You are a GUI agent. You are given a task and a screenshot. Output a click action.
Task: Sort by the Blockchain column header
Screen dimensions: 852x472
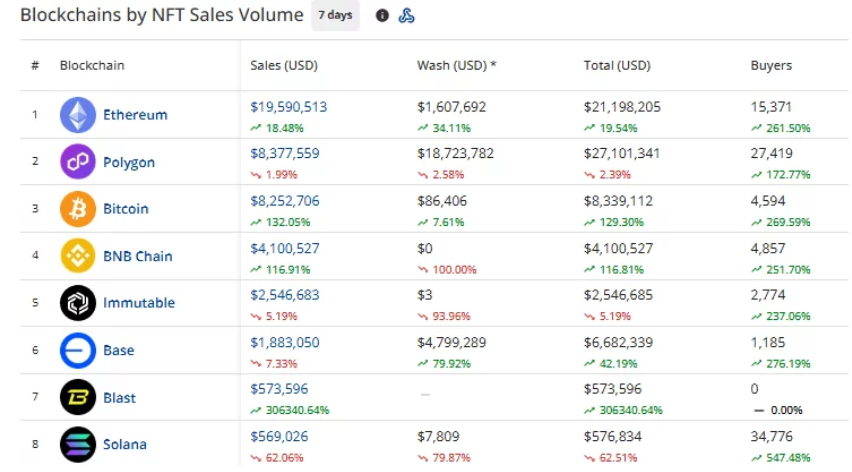tap(92, 65)
